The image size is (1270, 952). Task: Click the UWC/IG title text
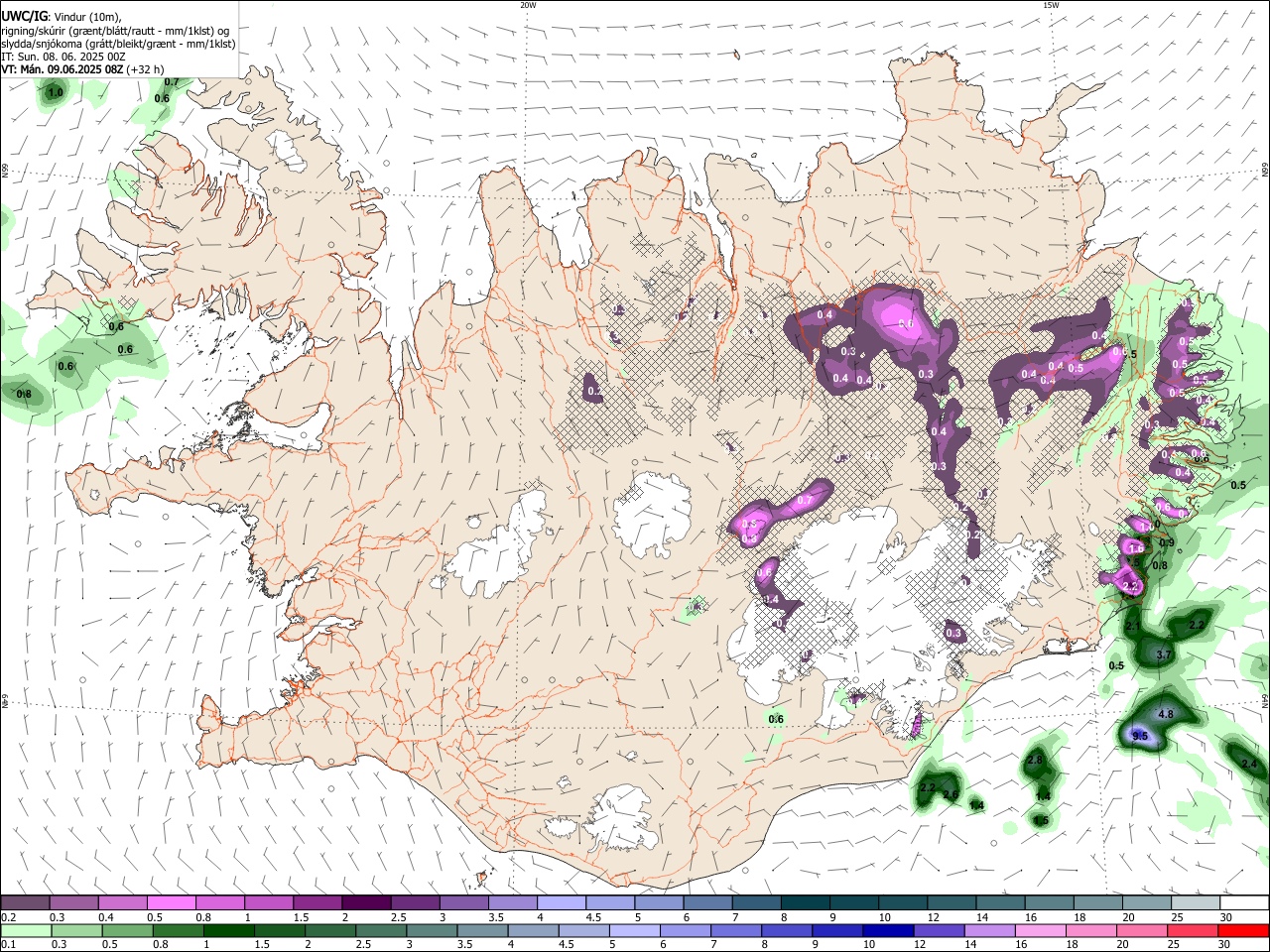point(23,15)
